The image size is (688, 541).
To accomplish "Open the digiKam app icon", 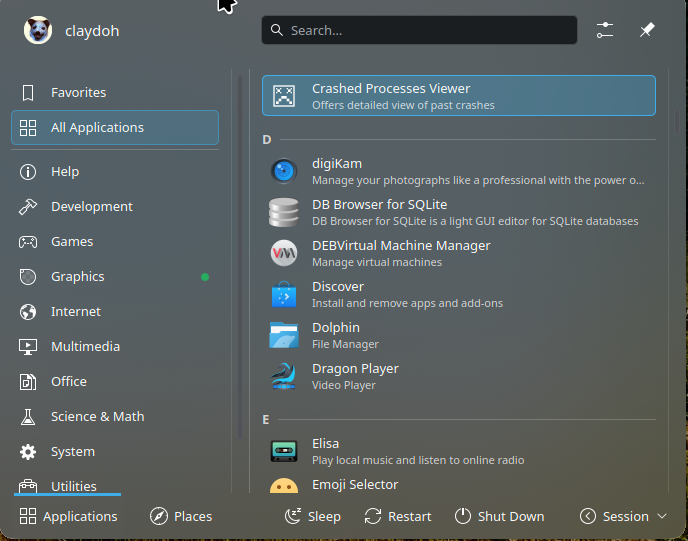I will click(x=284, y=171).
